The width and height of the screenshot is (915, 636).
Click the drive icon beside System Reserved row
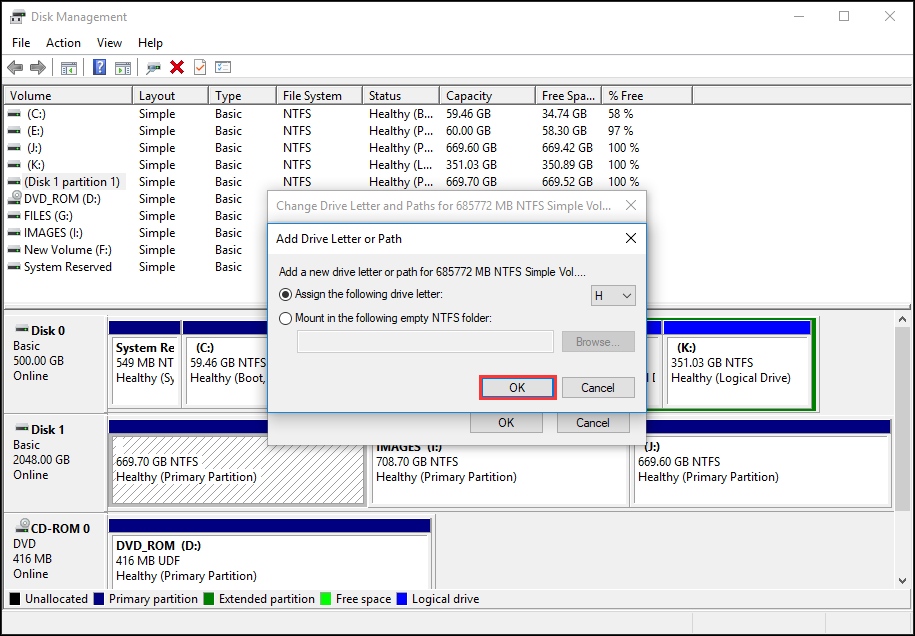[x=14, y=267]
